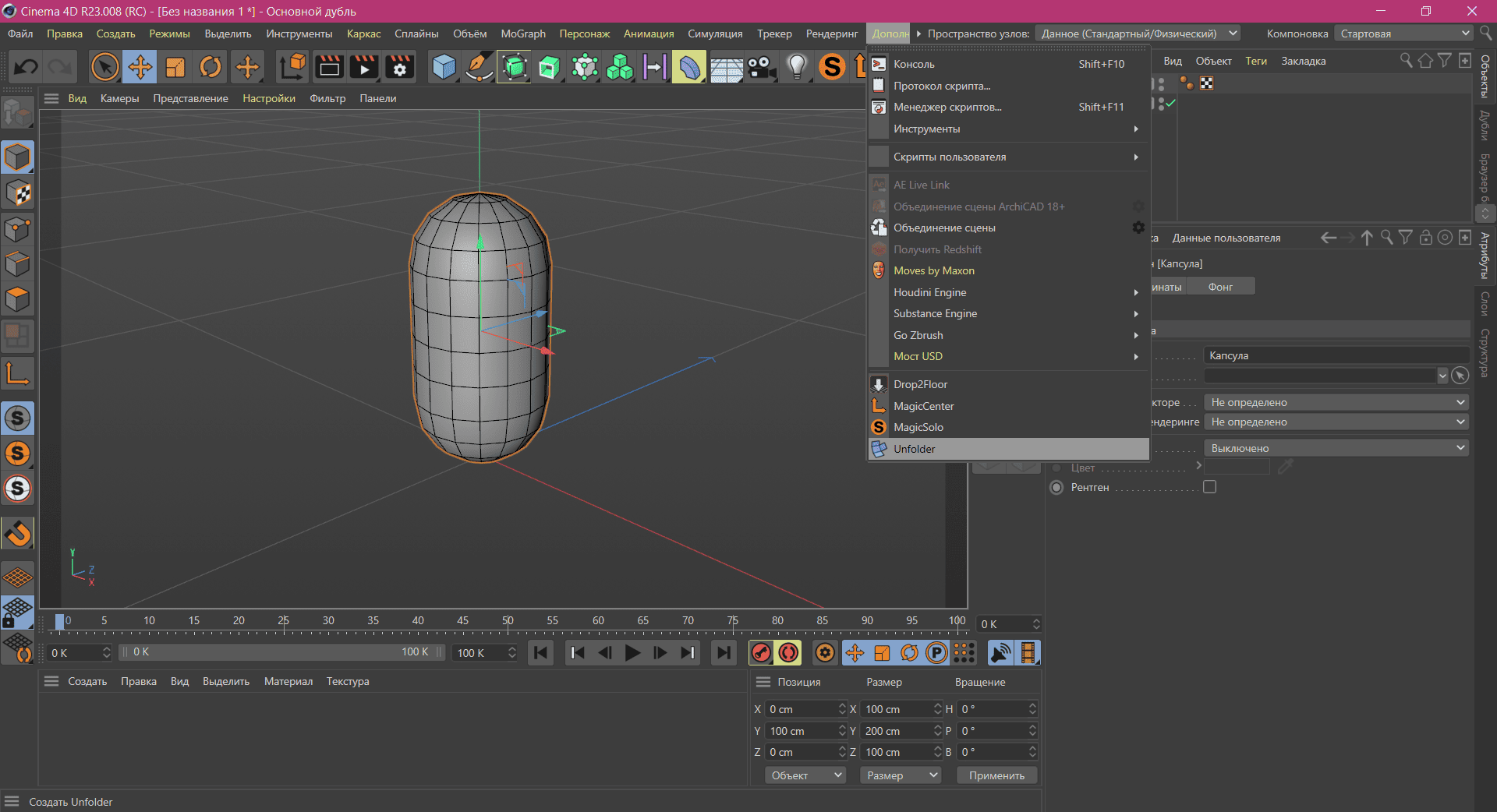Toggle the Рентген checkbox
Image resolution: width=1497 pixels, height=812 pixels.
coord(1209,487)
